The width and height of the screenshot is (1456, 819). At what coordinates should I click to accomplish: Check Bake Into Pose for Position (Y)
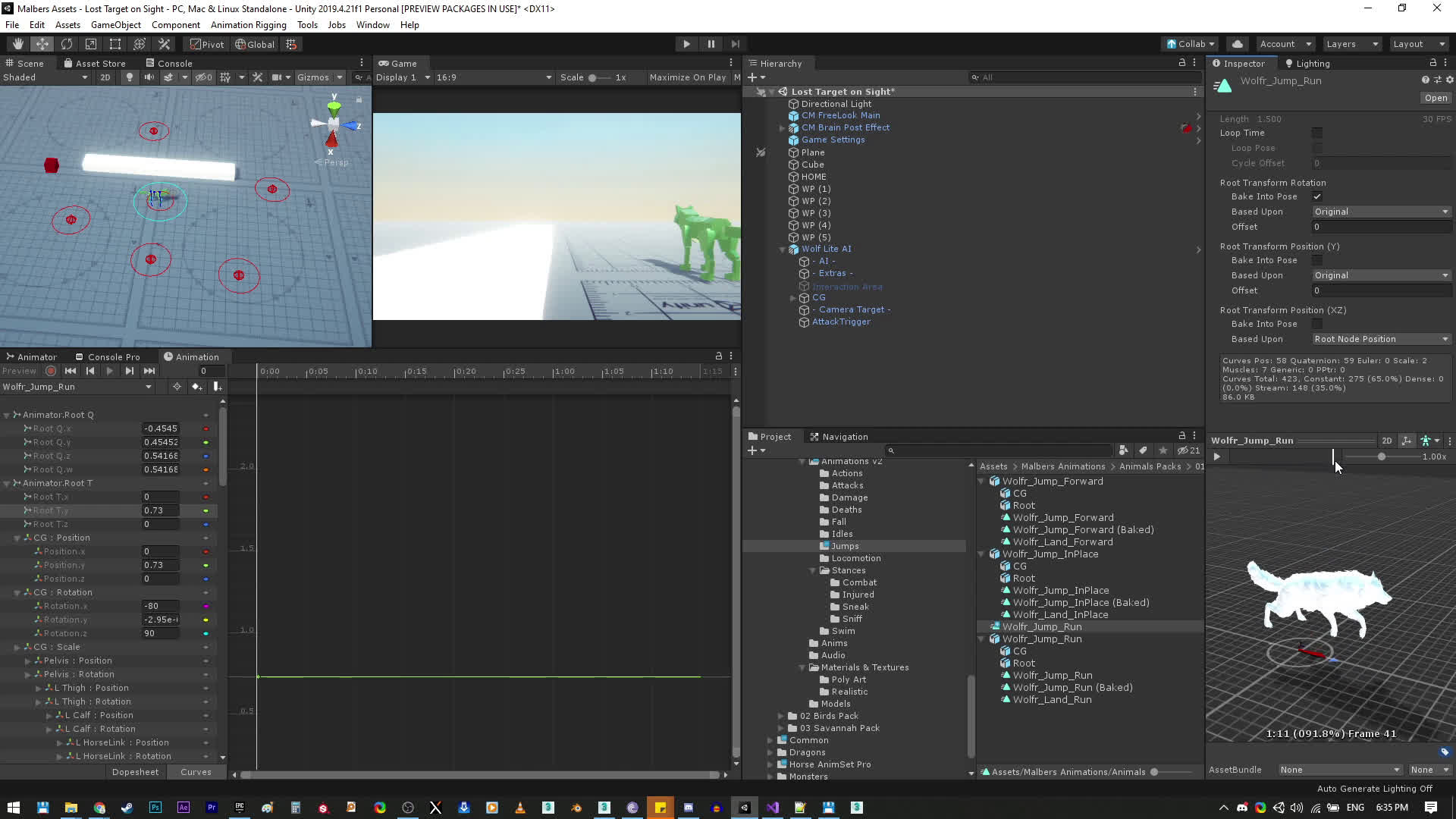1317,260
